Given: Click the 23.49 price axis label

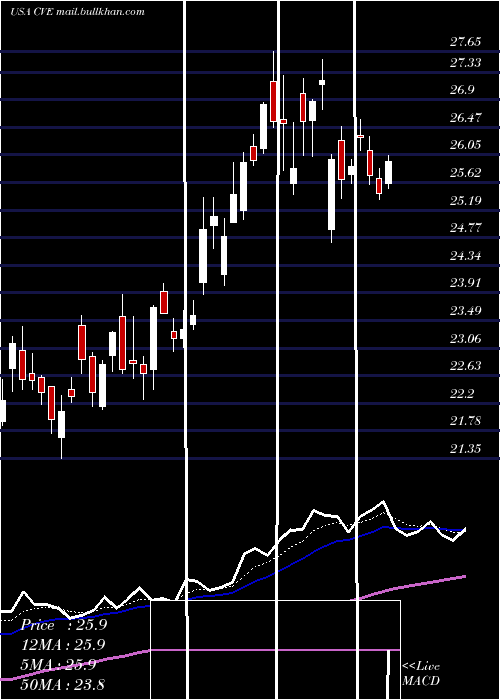Looking at the screenshot, I should 465,311.
